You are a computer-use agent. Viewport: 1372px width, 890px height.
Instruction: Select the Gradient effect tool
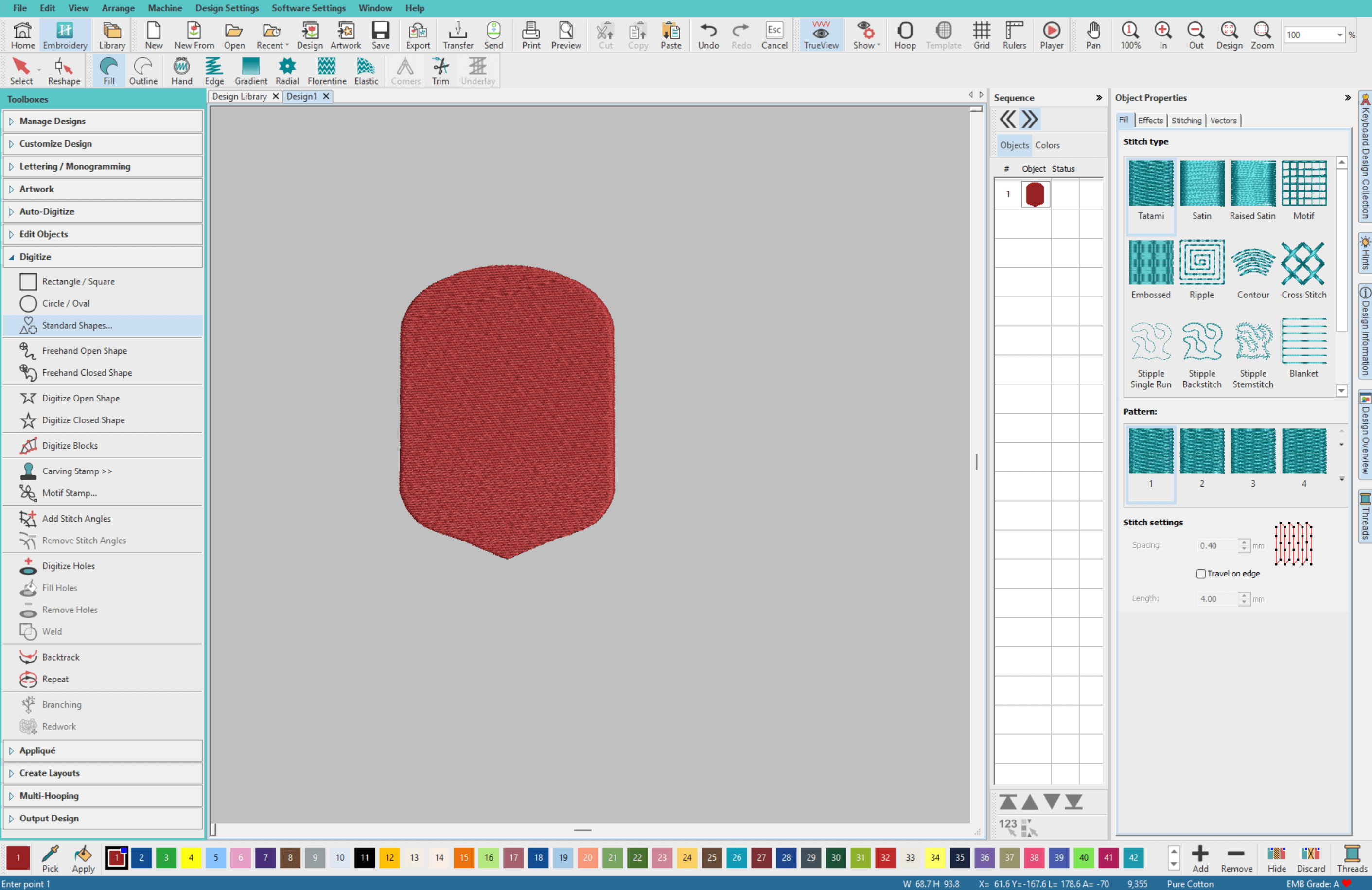(250, 70)
